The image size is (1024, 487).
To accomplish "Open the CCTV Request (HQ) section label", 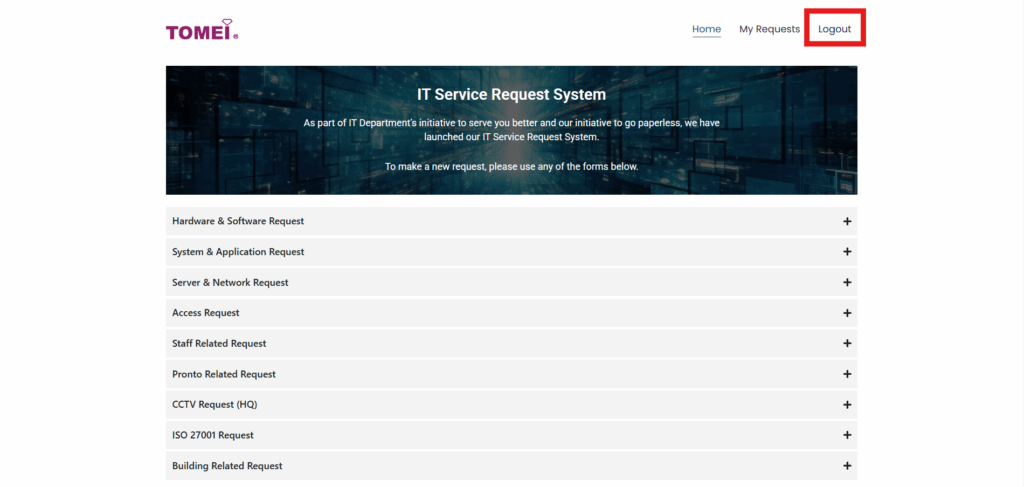I will tap(215, 405).
